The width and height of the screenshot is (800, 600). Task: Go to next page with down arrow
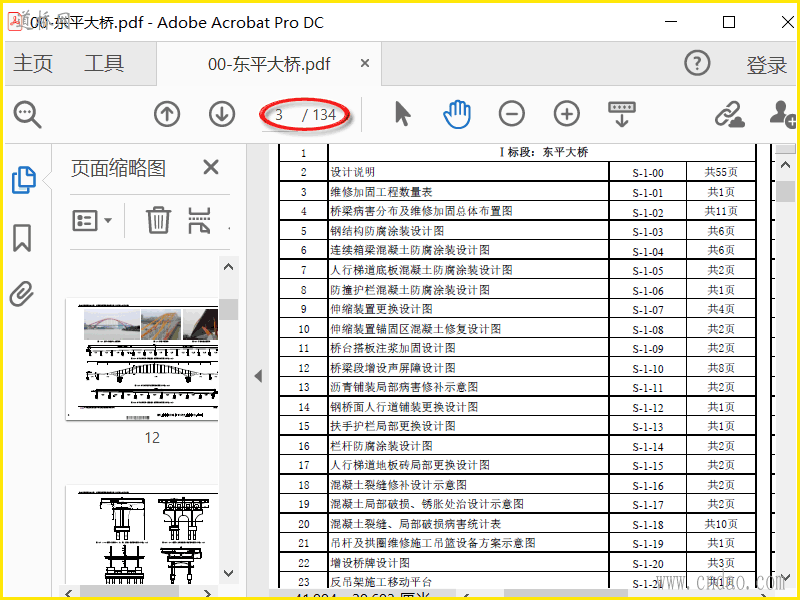click(222, 114)
